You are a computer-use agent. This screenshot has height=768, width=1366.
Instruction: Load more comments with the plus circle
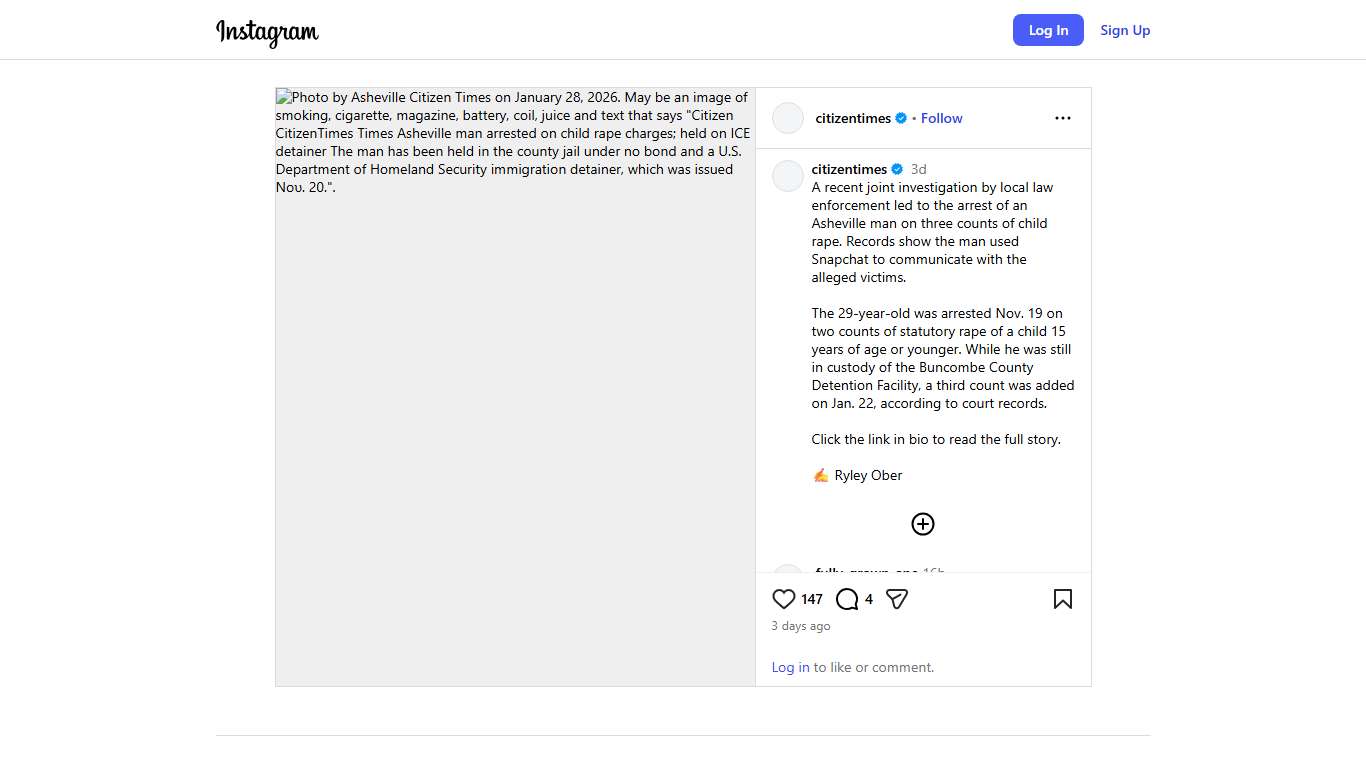coord(923,524)
